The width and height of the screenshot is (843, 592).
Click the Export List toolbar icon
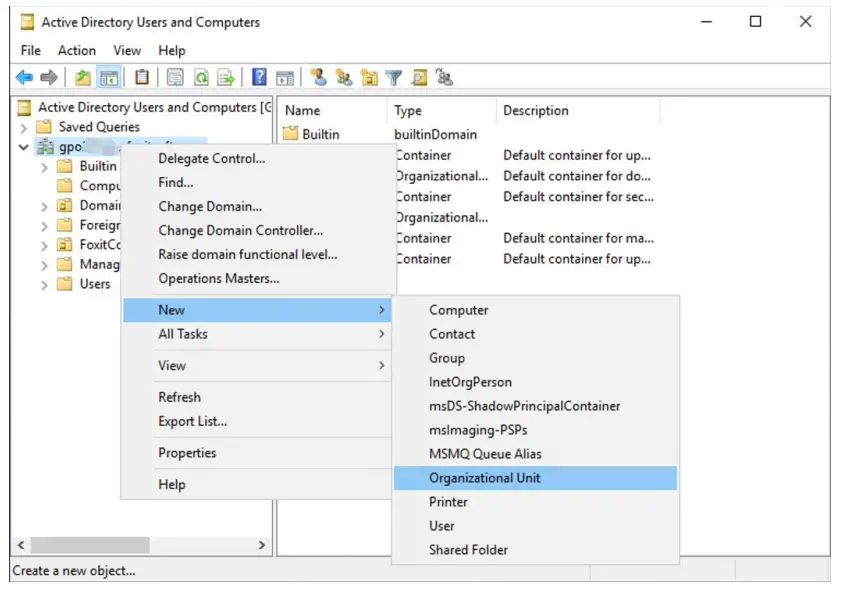point(228,77)
